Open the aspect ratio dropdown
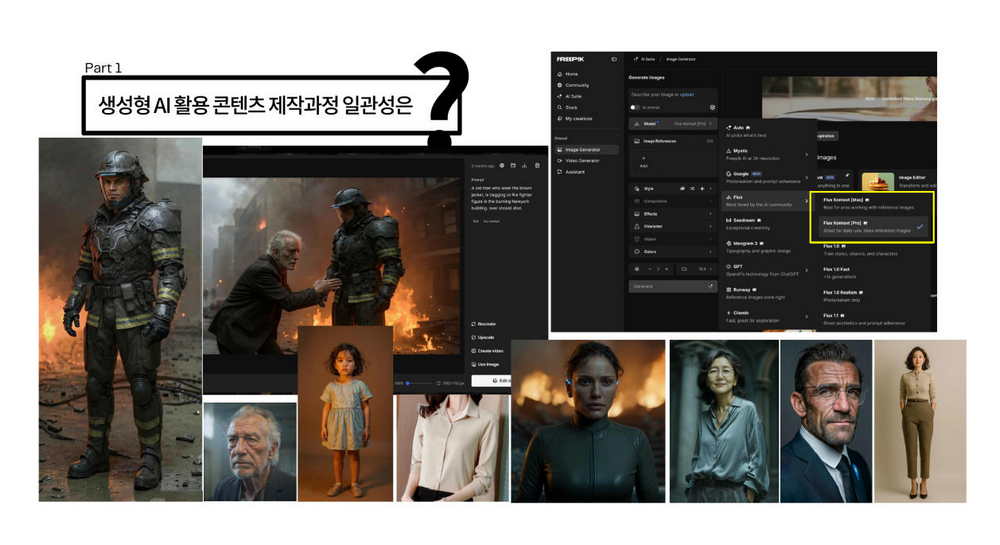 click(696, 269)
